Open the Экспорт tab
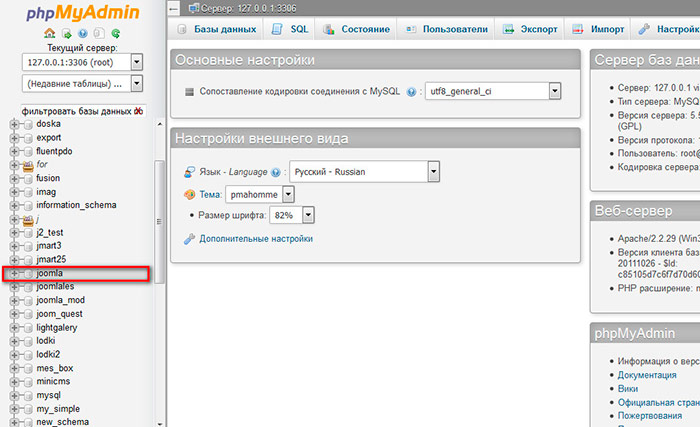700x427 pixels. (530, 29)
